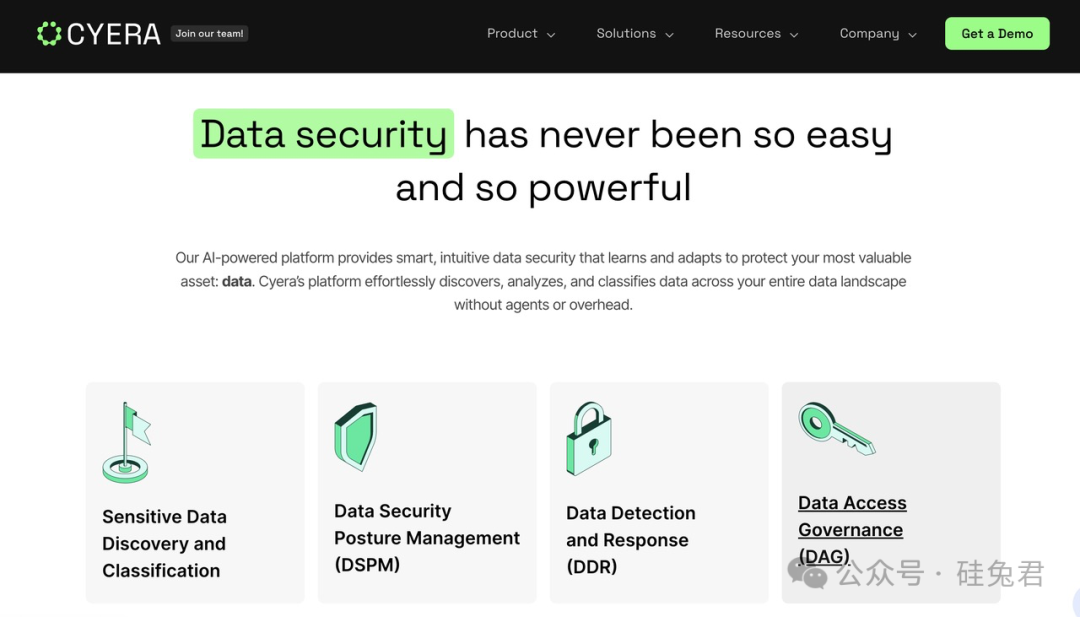1080x617 pixels.
Task: Click the Cyera logo icon
Action: [x=48, y=34]
